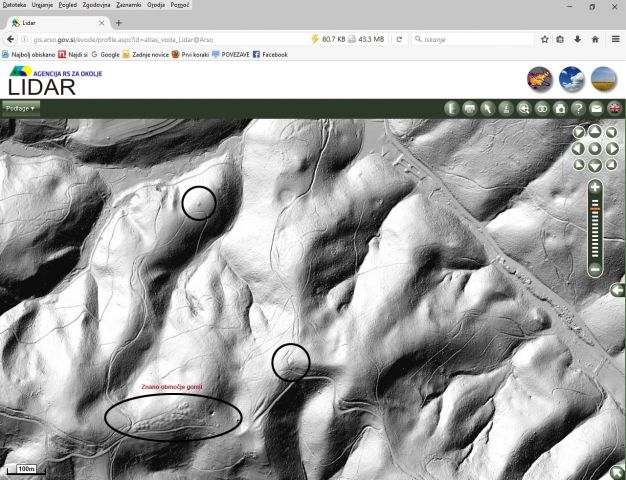
Task: Take a map snapshot with camera icon
Action: pos(560,108)
